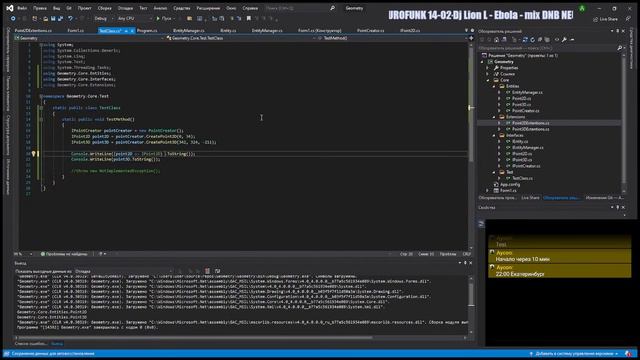Screen dimensions: 640x360
Task: Collapse the Core folder in Solution Explorer
Action: (488, 80)
